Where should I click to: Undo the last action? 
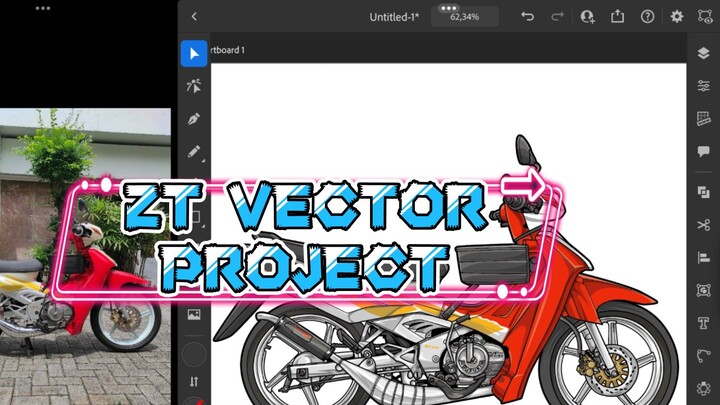[527, 17]
